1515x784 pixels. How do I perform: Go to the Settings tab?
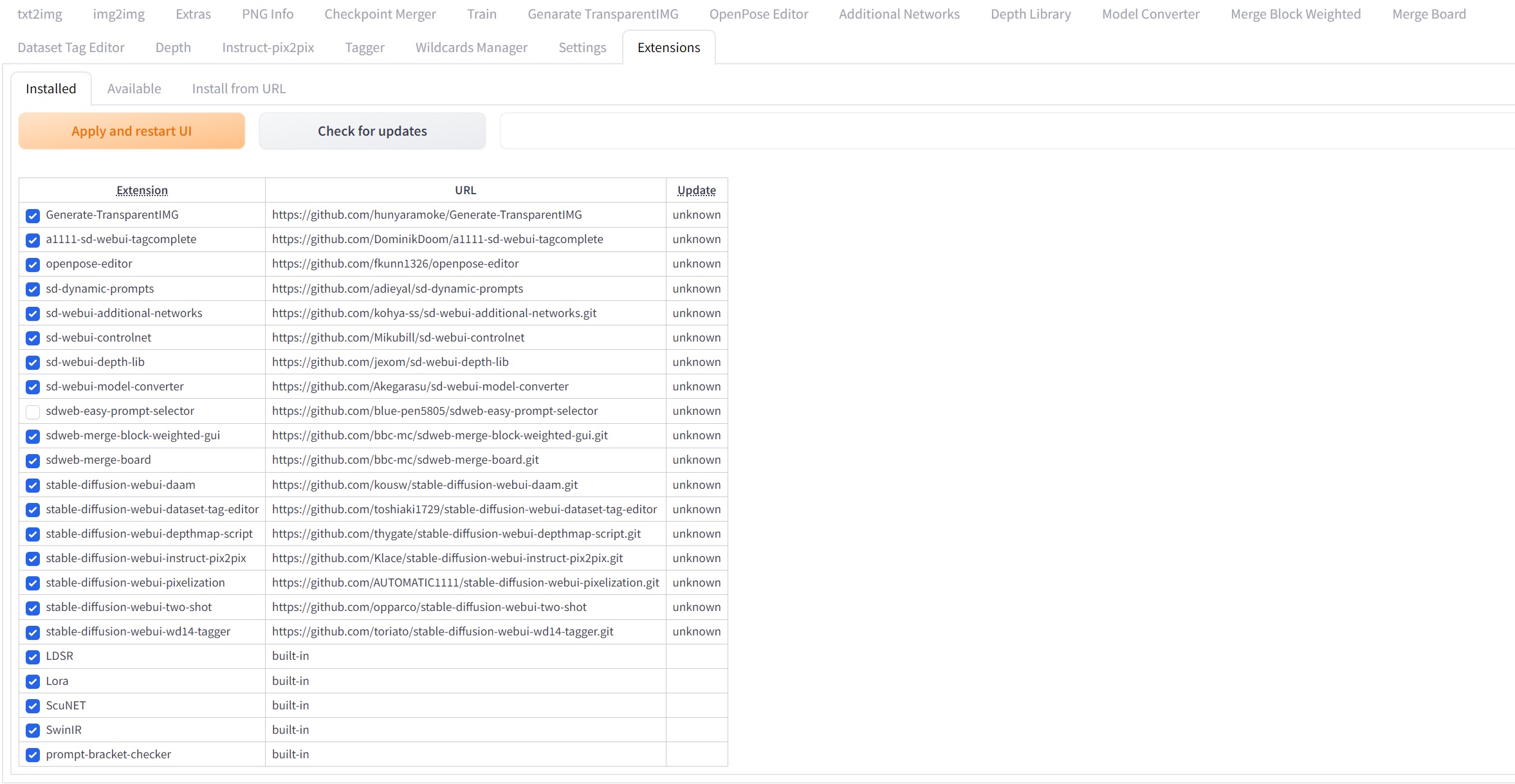[x=582, y=48]
